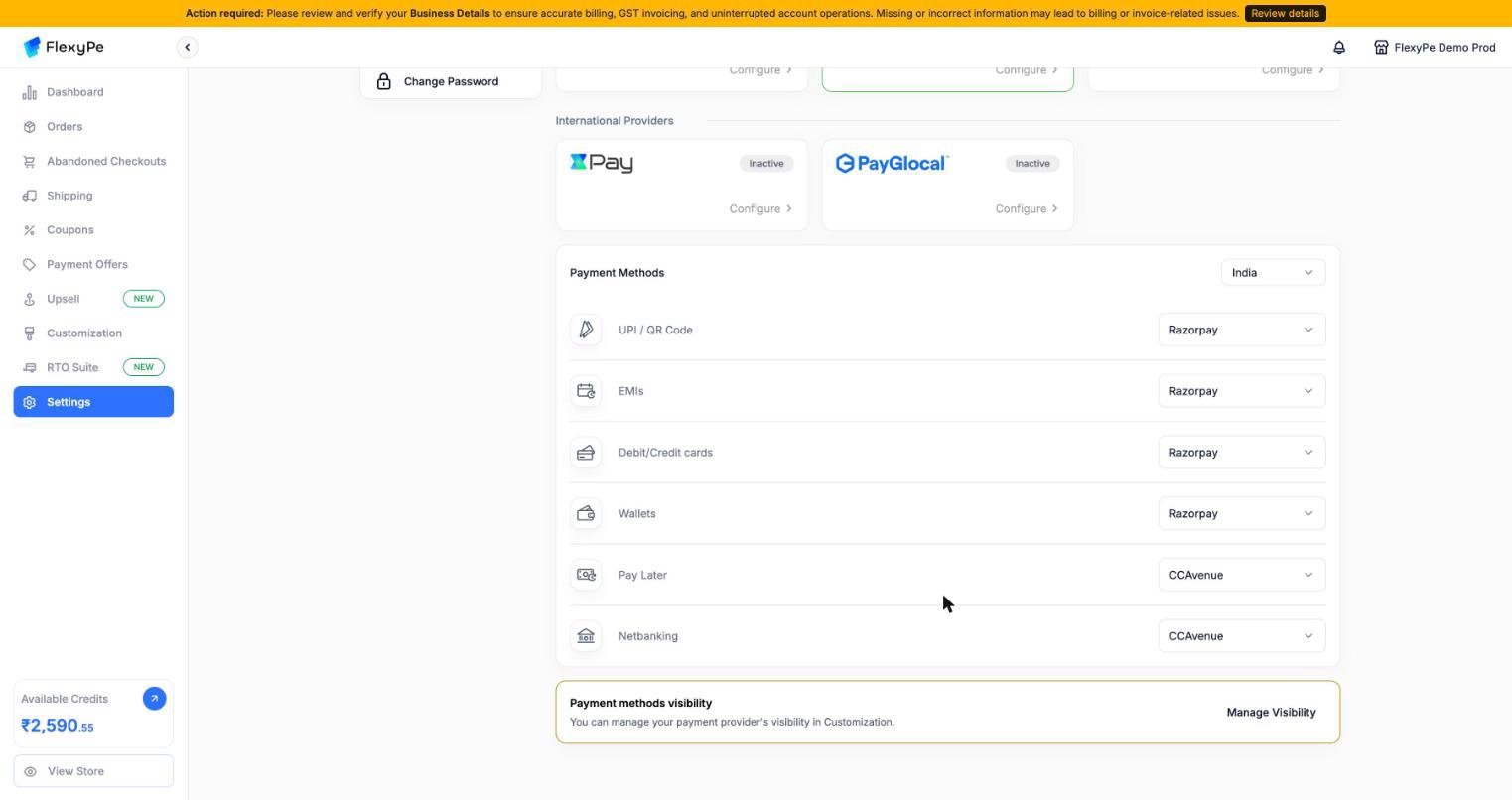Click the XPay provider logo
Viewport: 1512px width, 800px height.
pyautogui.click(x=602, y=163)
